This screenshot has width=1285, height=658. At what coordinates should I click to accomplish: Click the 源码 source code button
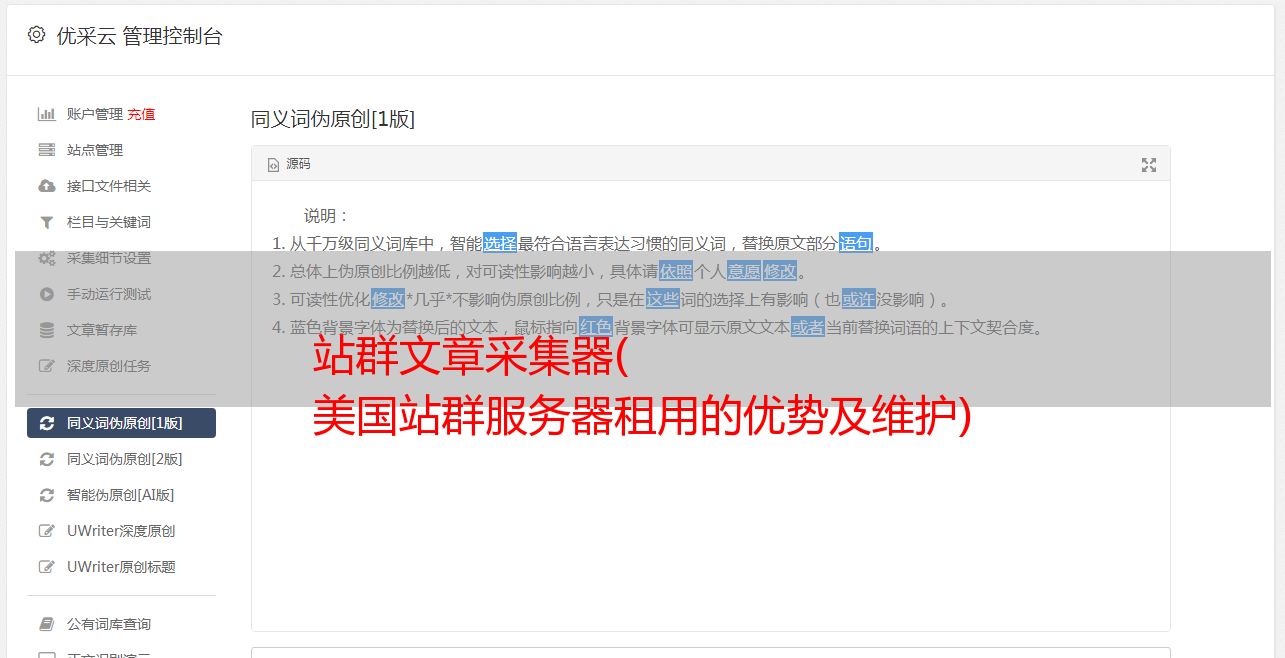(289, 164)
